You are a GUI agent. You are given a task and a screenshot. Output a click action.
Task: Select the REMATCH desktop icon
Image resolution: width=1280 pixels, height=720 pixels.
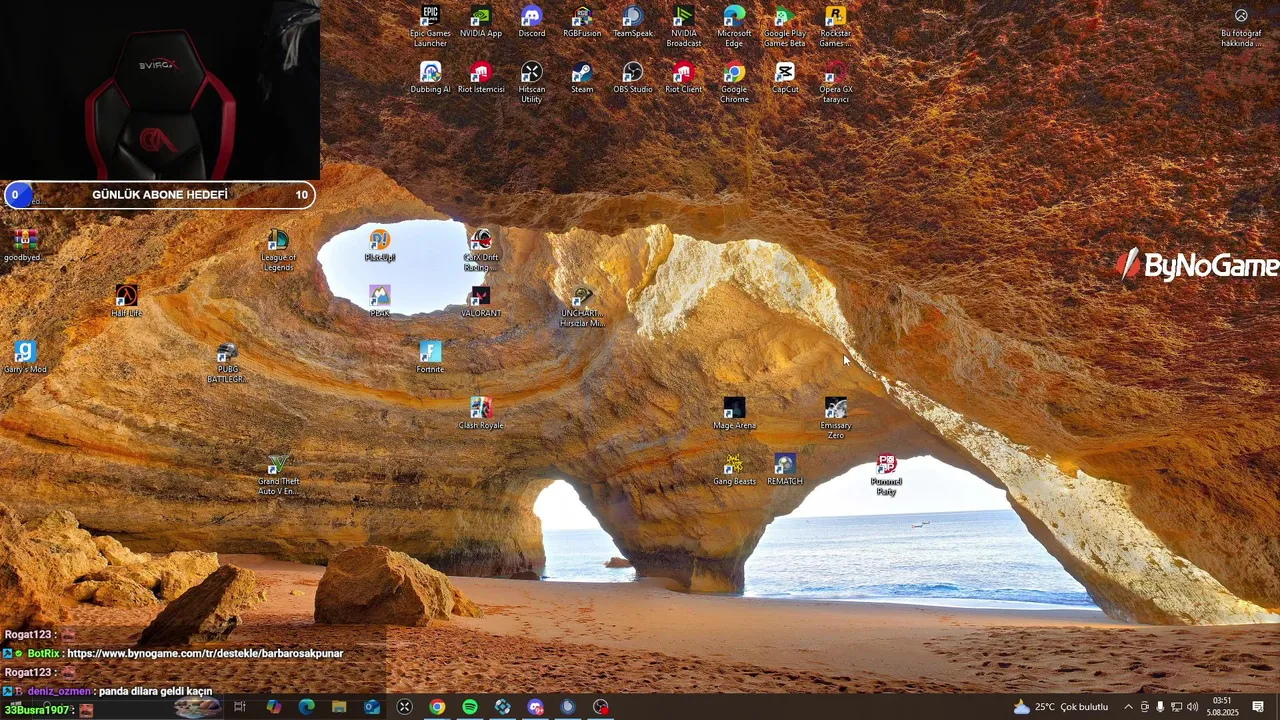[x=785, y=469]
